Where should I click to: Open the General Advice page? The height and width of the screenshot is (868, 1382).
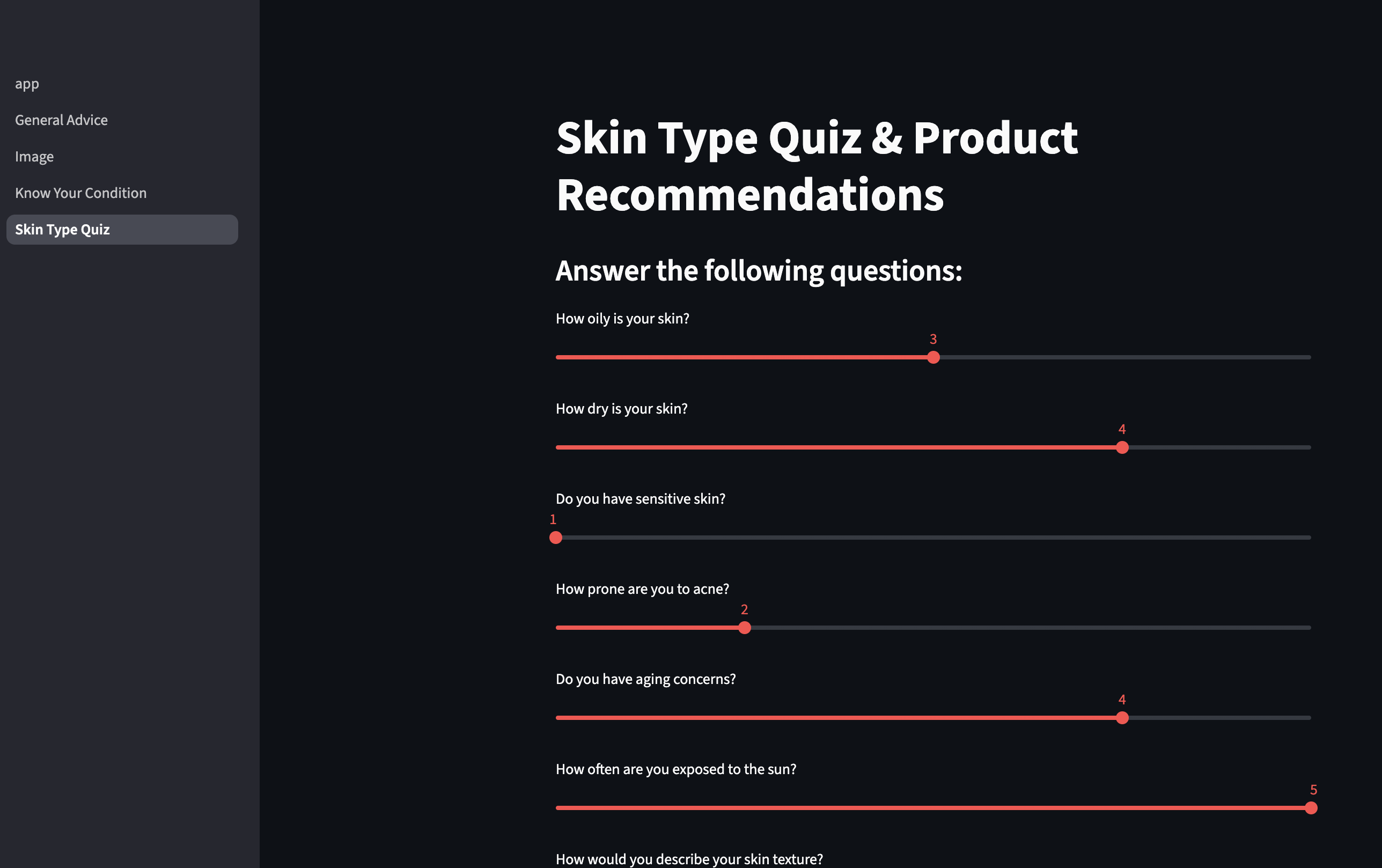click(x=61, y=120)
